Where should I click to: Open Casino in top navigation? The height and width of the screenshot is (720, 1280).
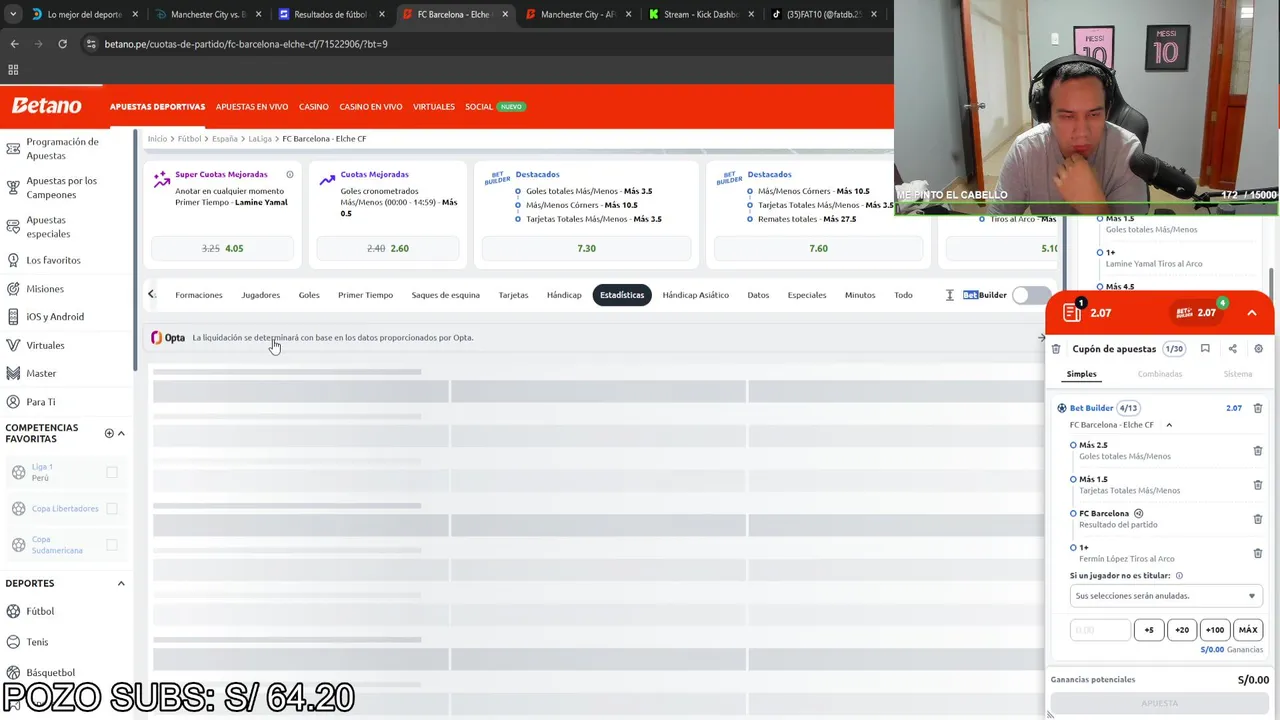(313, 107)
